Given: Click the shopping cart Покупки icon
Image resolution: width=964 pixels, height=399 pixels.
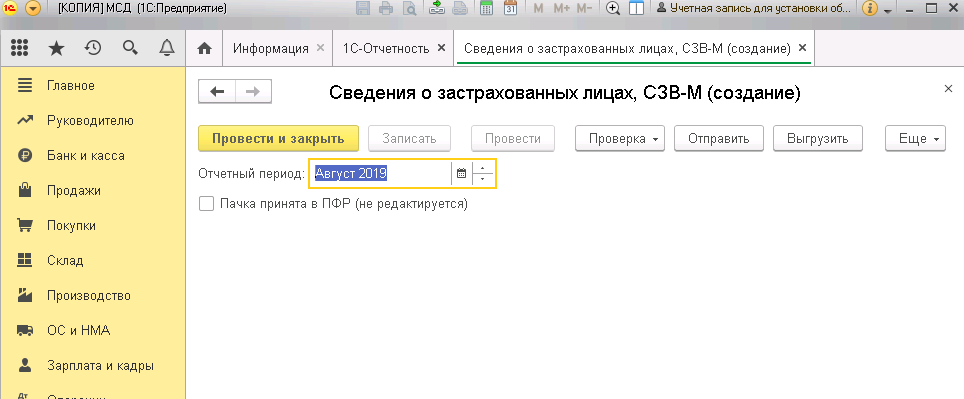Looking at the screenshot, I should (25, 226).
